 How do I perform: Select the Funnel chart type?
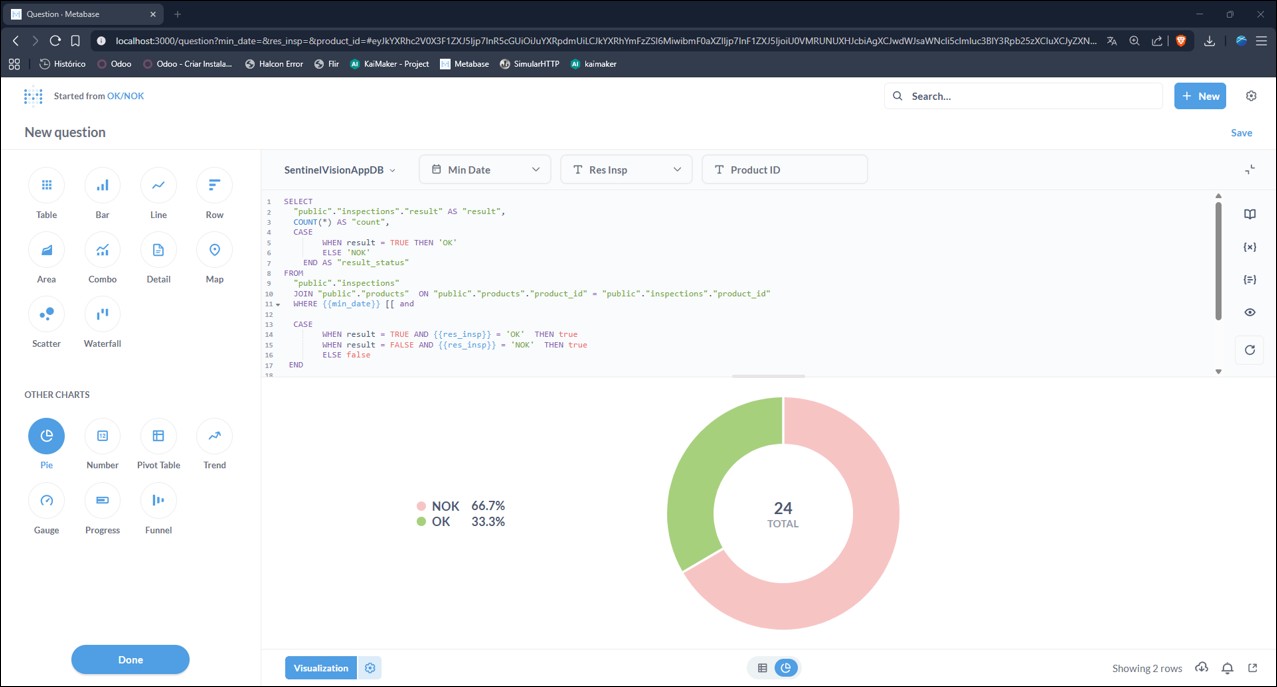pos(158,500)
